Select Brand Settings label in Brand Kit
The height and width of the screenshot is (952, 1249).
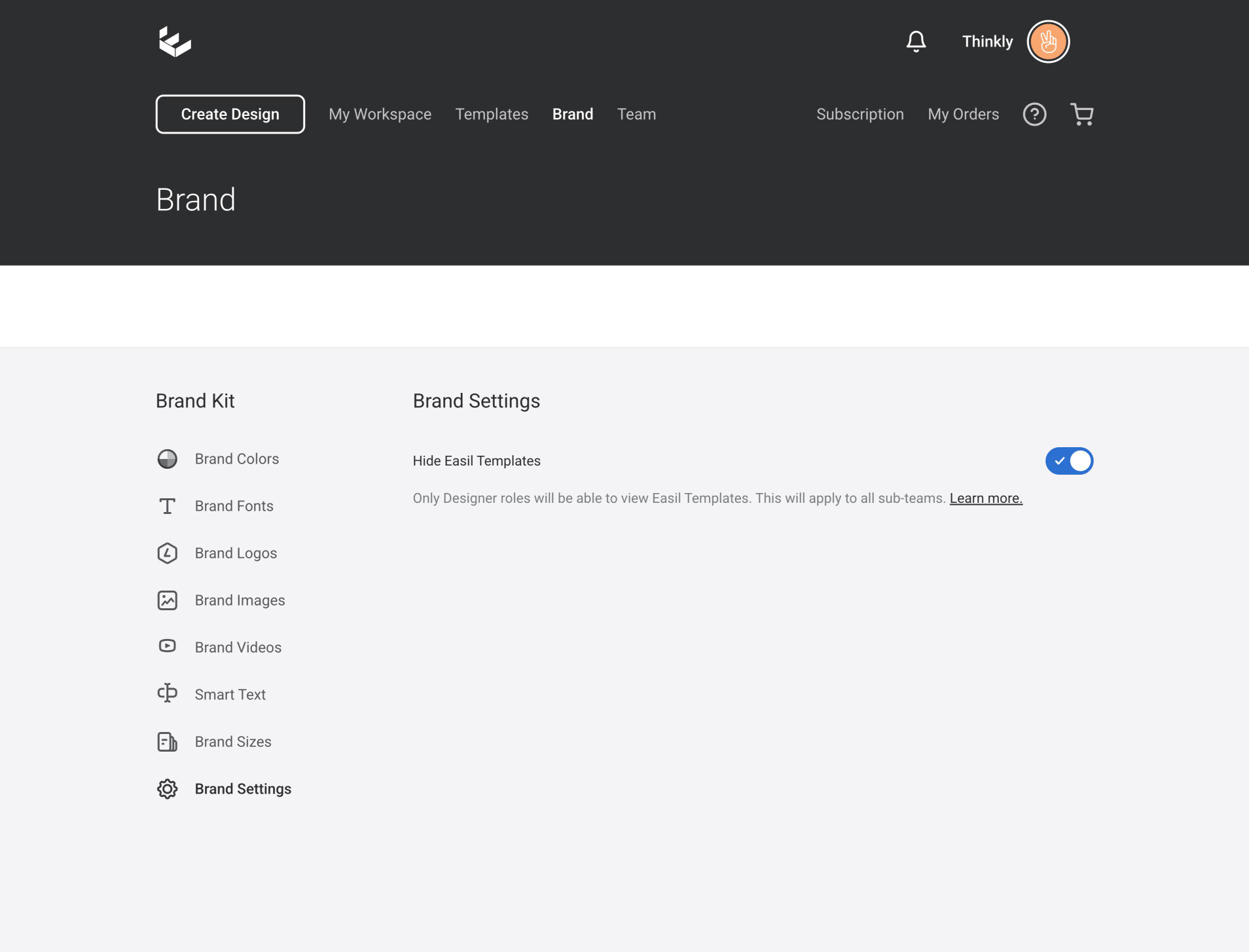point(244,789)
